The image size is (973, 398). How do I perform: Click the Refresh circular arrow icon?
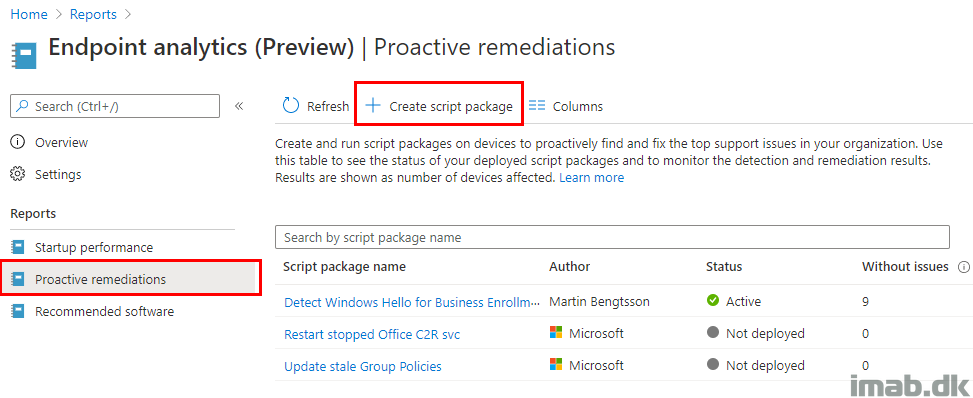pyautogui.click(x=290, y=106)
